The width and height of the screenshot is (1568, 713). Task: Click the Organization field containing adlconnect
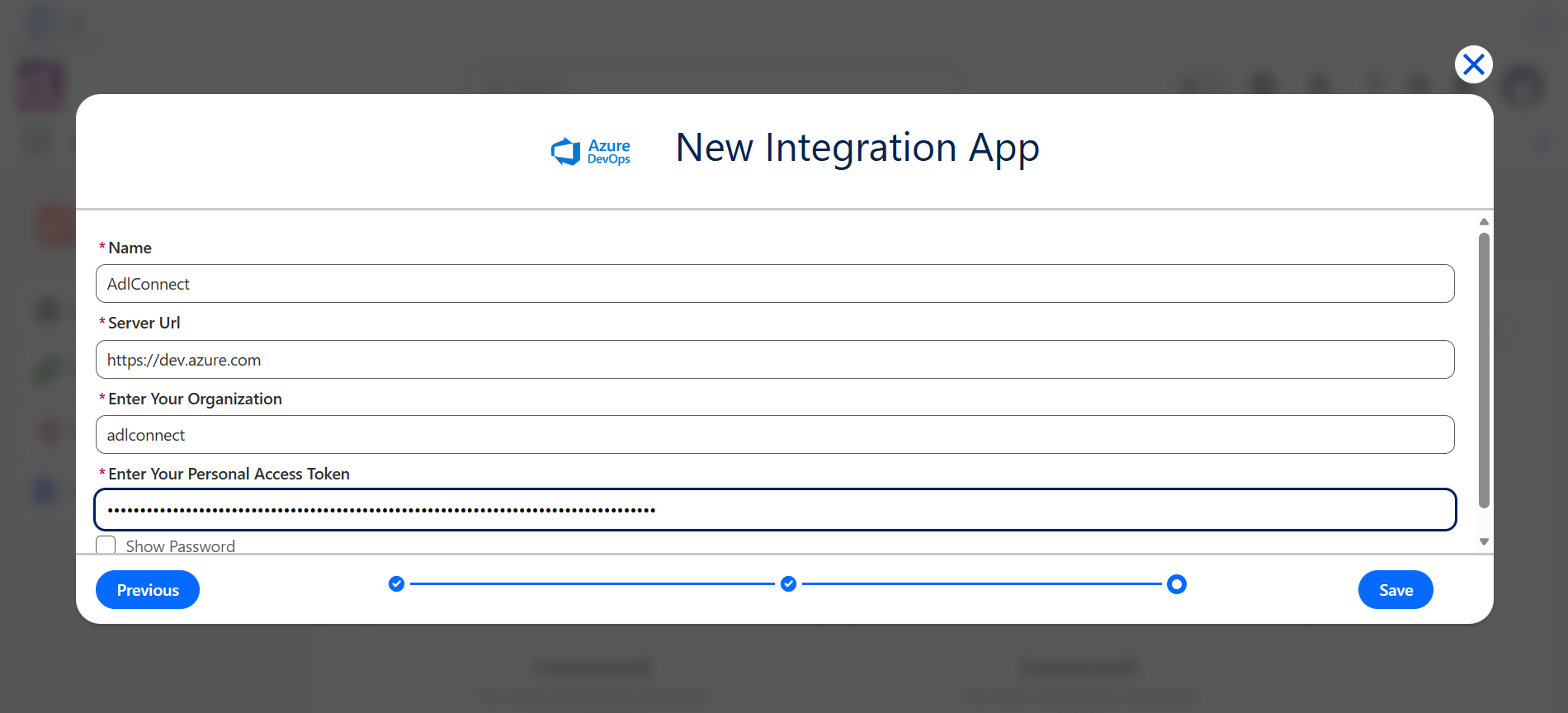pos(775,435)
